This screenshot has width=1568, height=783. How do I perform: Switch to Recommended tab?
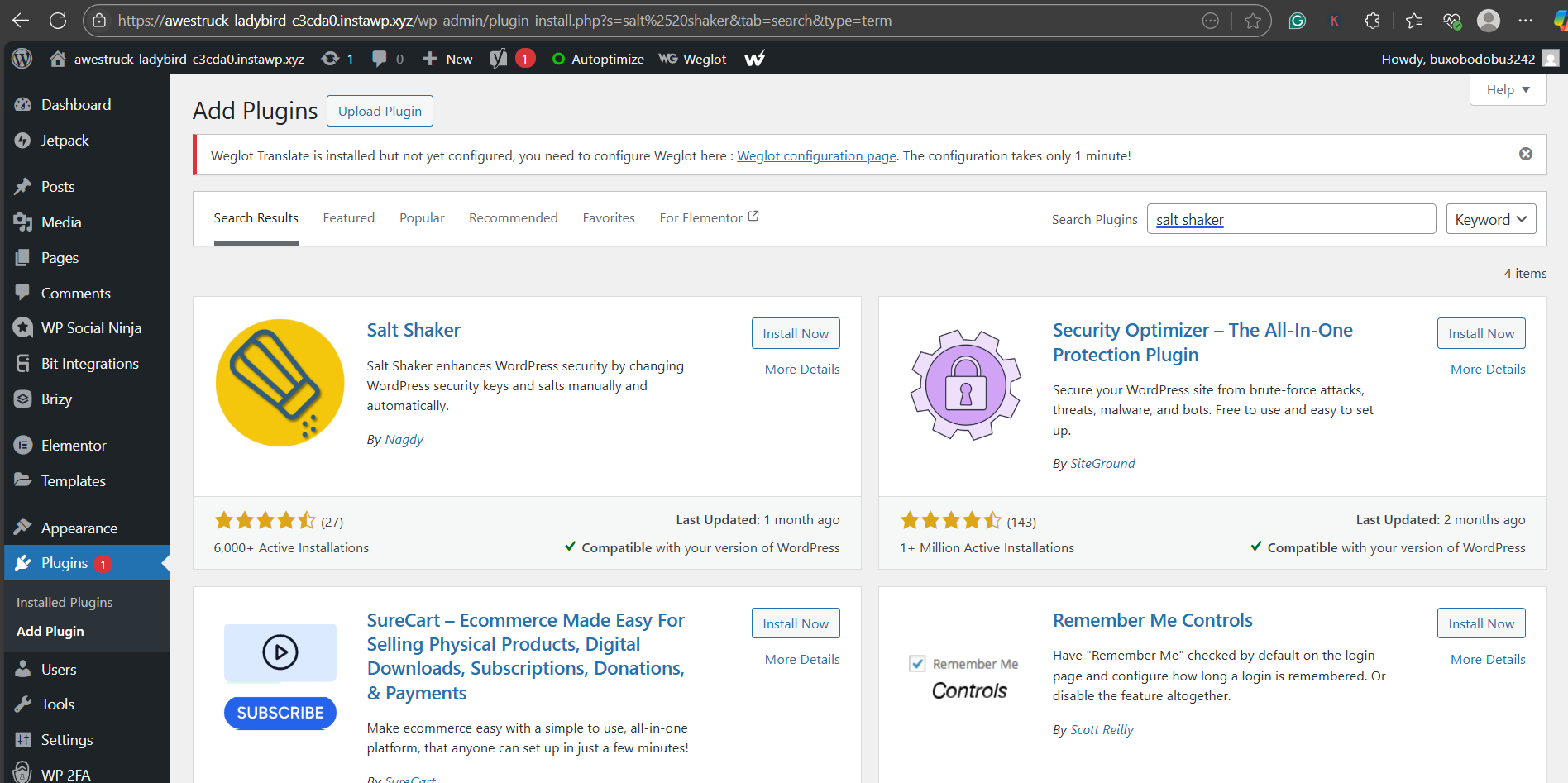tap(514, 218)
